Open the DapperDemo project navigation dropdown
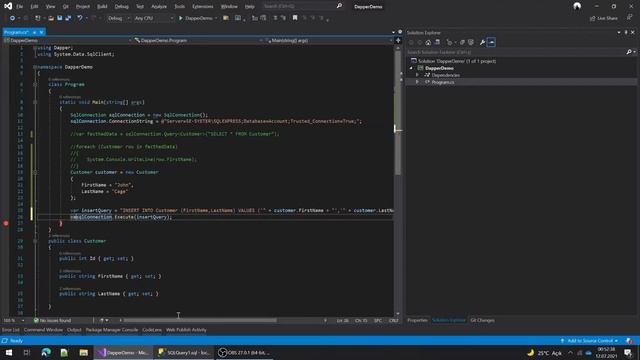Viewport: 640px width, 360px height. (x=68, y=40)
